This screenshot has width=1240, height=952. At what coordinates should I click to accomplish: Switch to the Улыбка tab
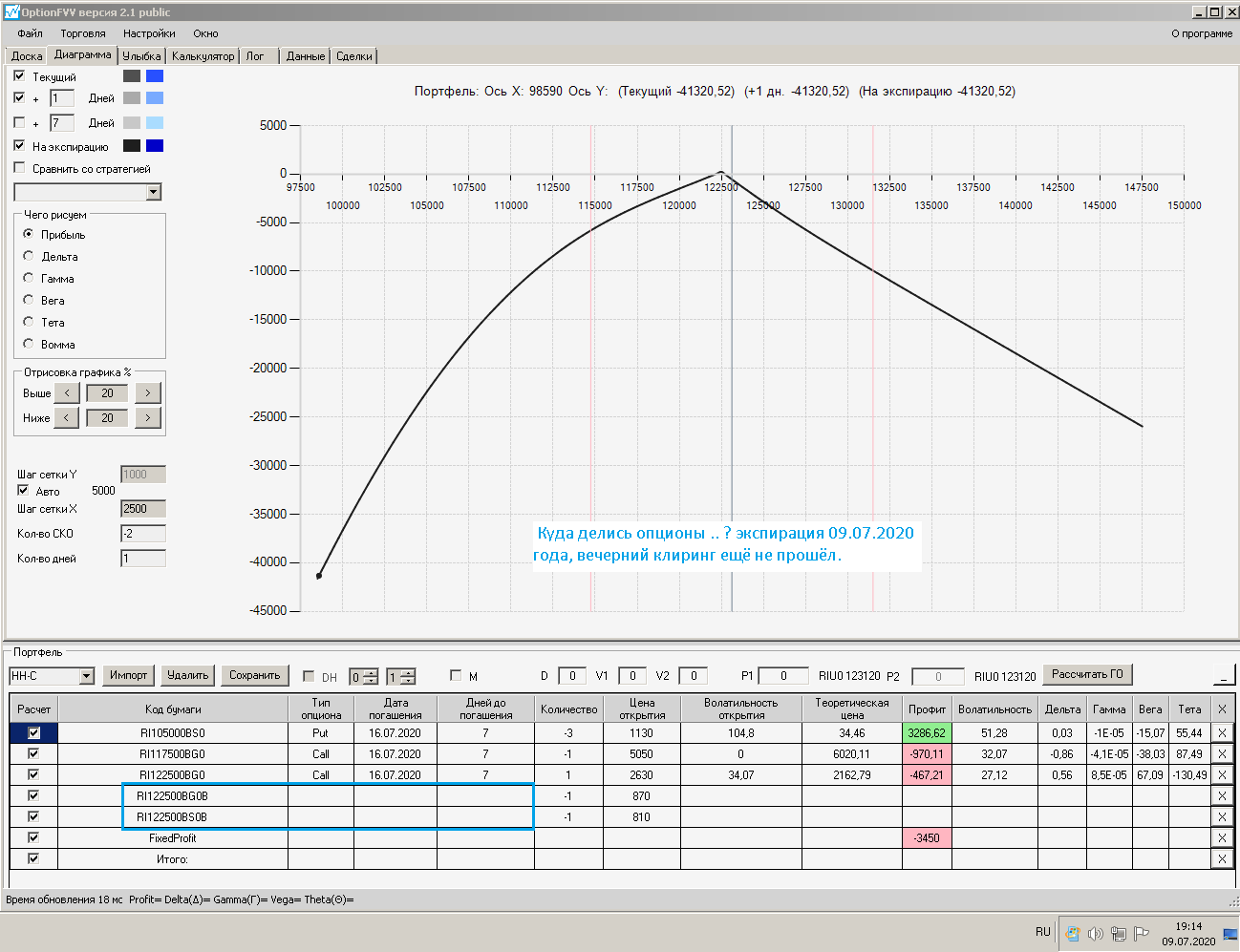click(x=141, y=56)
